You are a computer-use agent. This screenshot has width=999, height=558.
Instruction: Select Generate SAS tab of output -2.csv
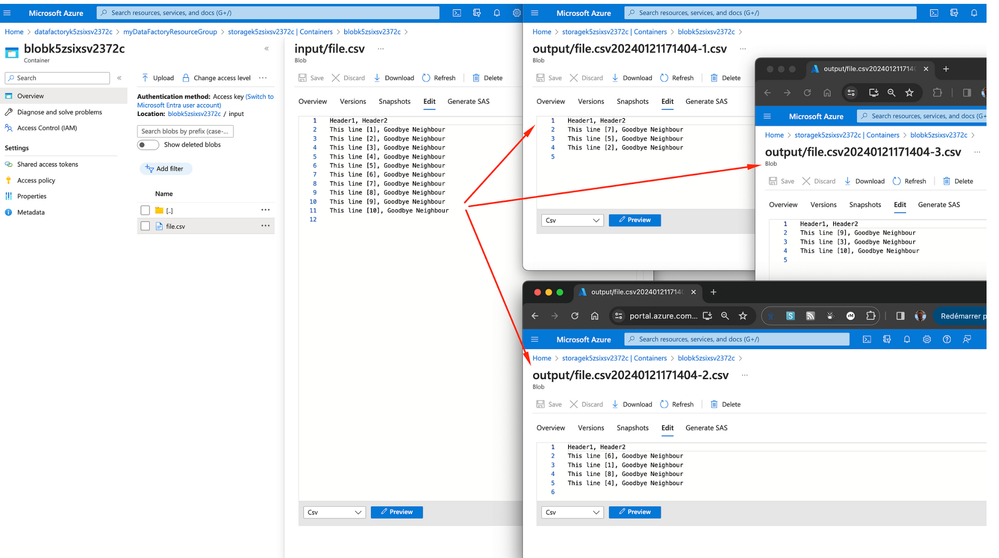click(x=706, y=428)
